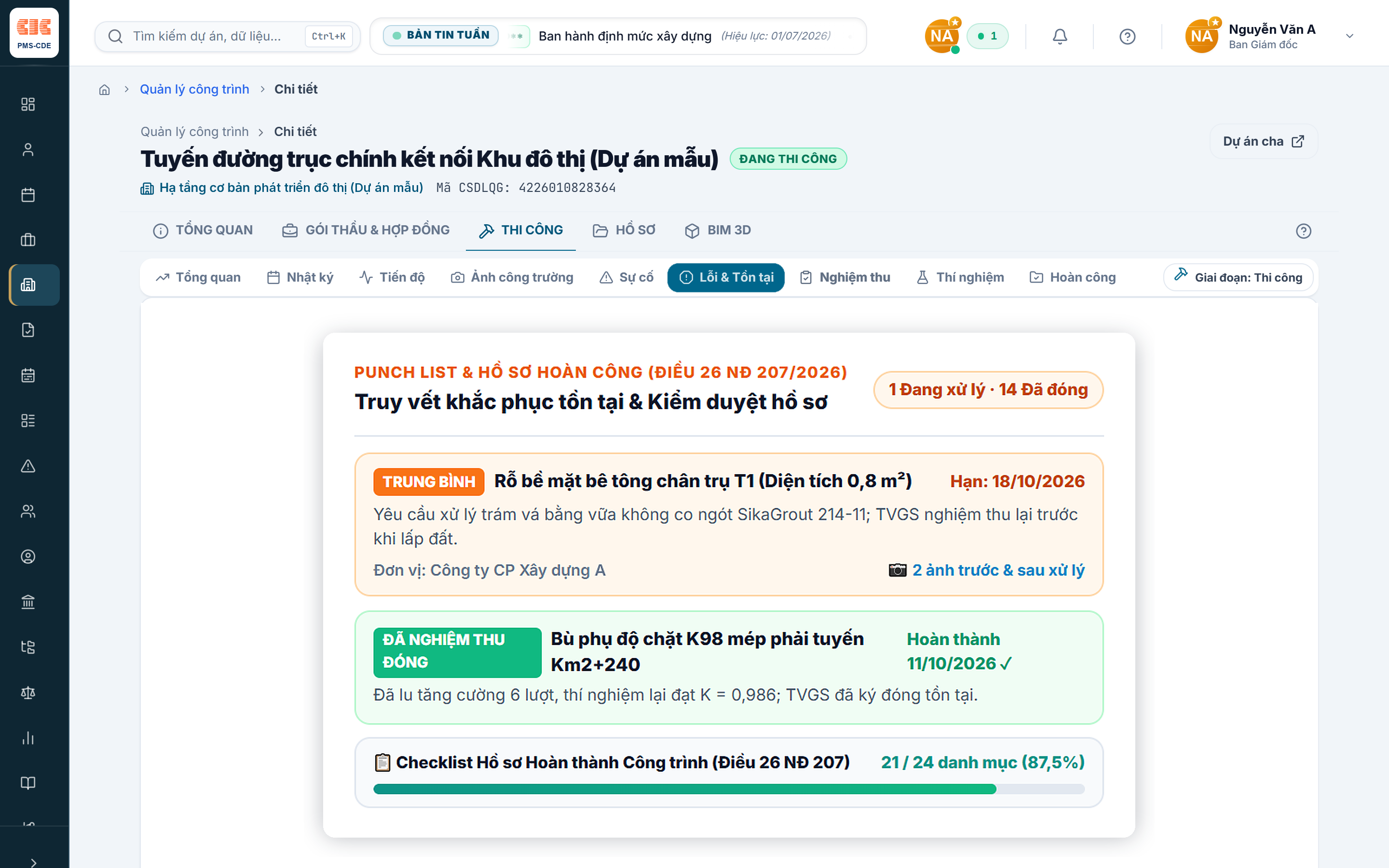1389x868 pixels.
Task: Open Hạ tầng cơ bản phát triển đô thị link
Action: (282, 188)
